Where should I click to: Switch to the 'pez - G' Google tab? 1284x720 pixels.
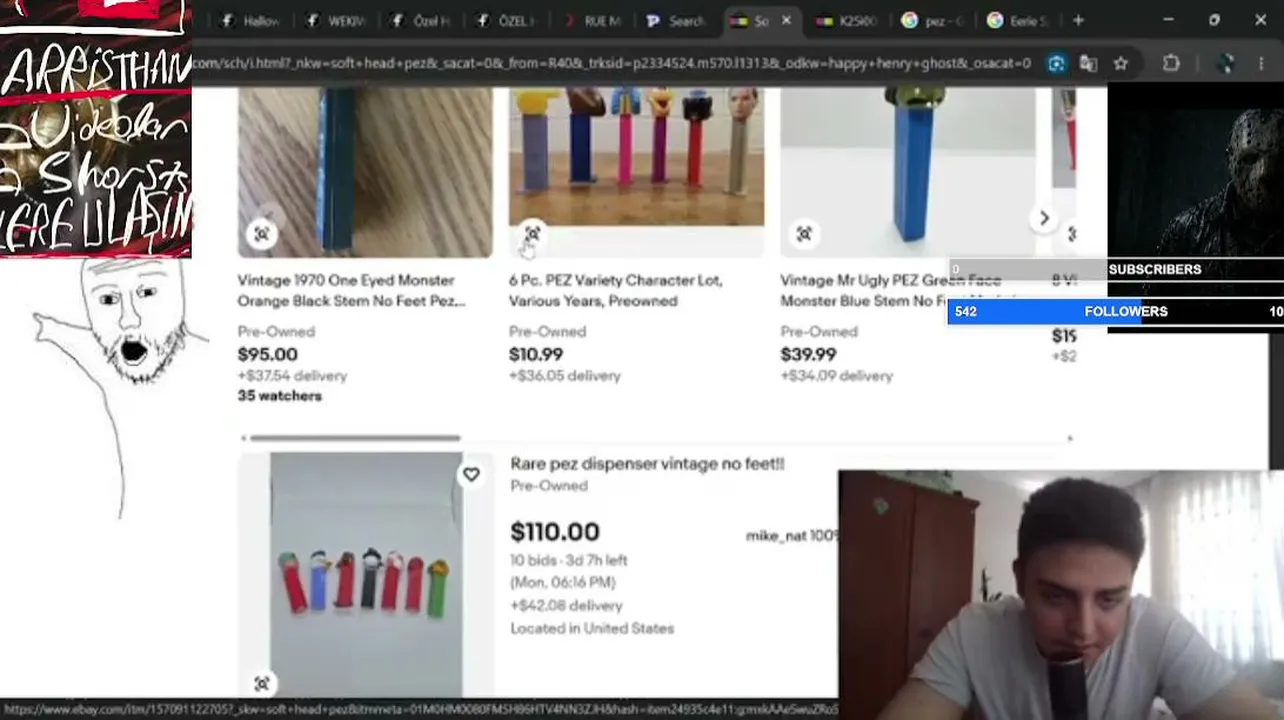click(932, 21)
